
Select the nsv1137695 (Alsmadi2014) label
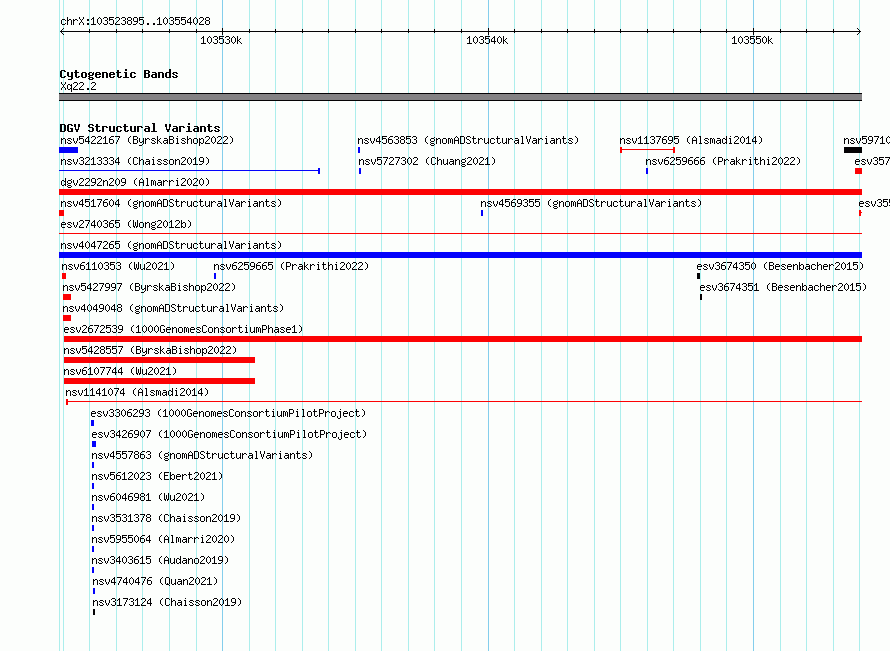click(x=691, y=140)
